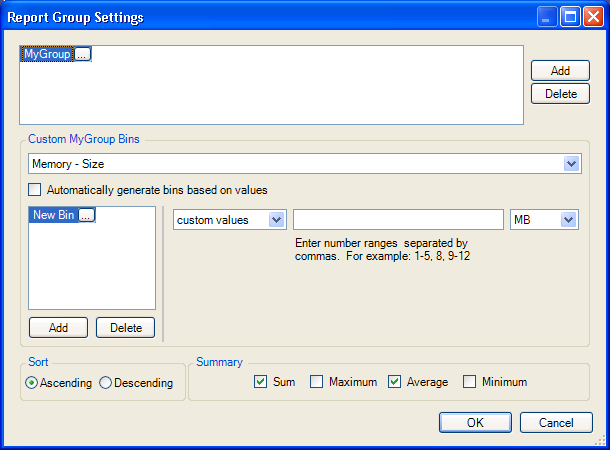The width and height of the screenshot is (610, 450).
Task: Delete the selected bin from the bins list
Action: click(x=126, y=327)
